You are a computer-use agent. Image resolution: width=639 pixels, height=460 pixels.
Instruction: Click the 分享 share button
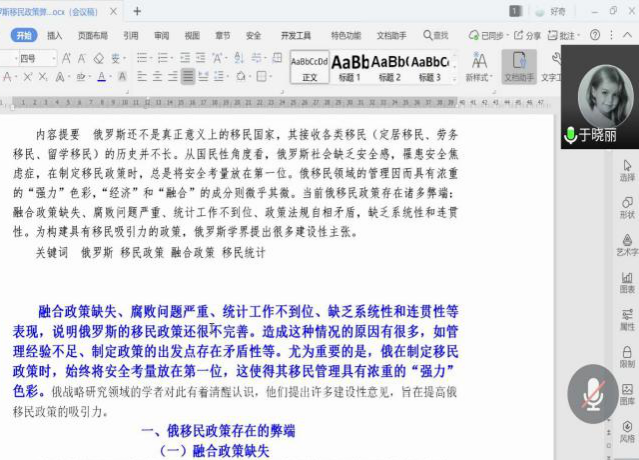point(527,35)
